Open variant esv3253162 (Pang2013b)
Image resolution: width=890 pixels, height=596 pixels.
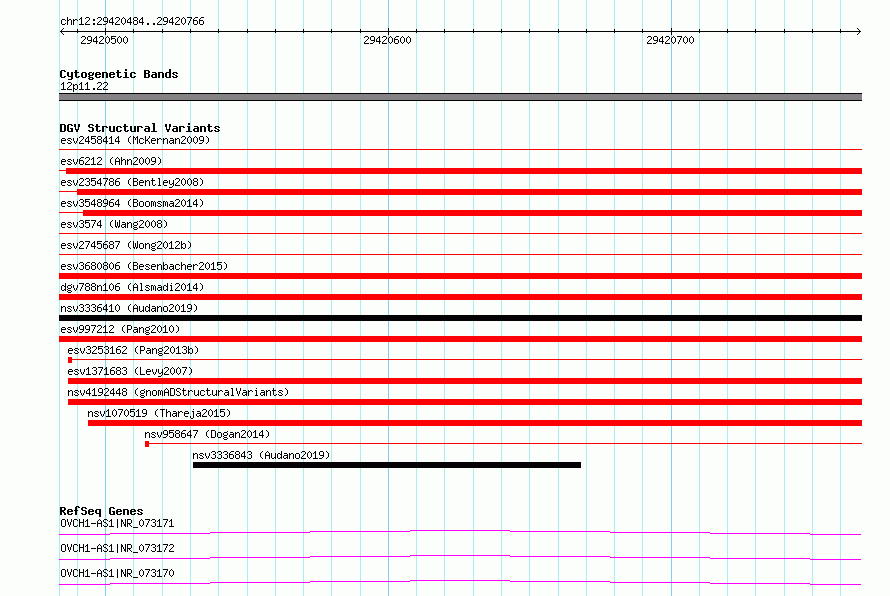(x=133, y=350)
